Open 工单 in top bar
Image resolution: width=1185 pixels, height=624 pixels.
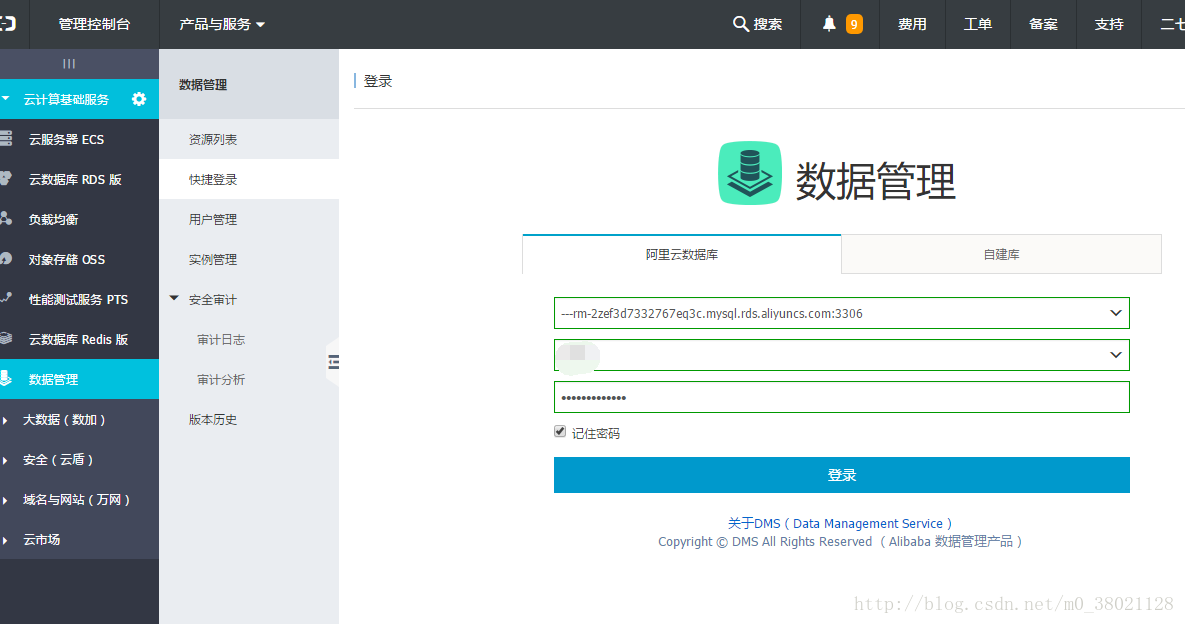[x=978, y=24]
